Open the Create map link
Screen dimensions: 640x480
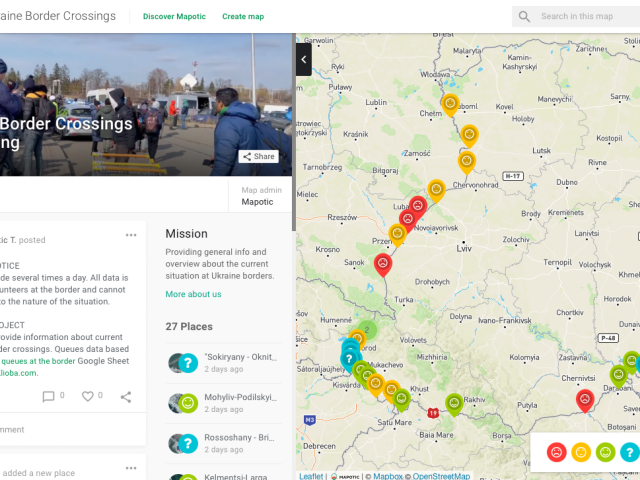tap(243, 16)
